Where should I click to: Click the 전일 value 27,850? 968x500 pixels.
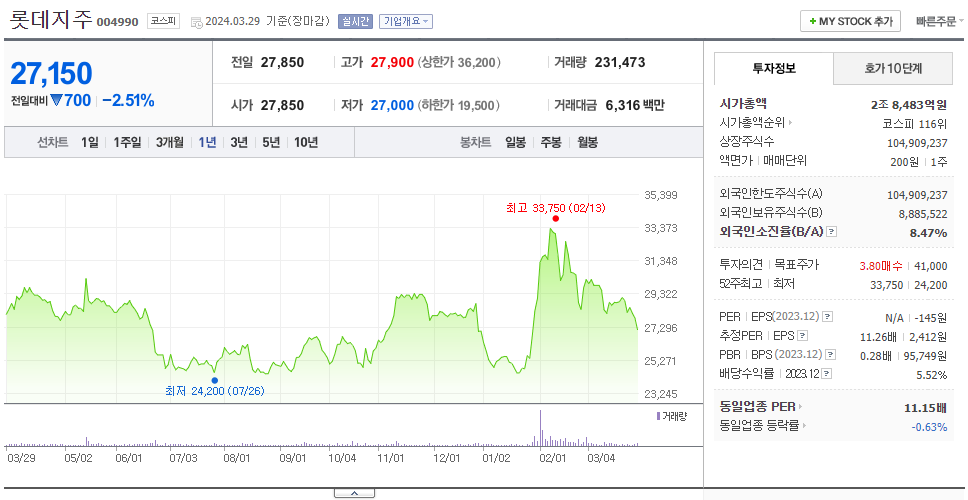click(282, 62)
